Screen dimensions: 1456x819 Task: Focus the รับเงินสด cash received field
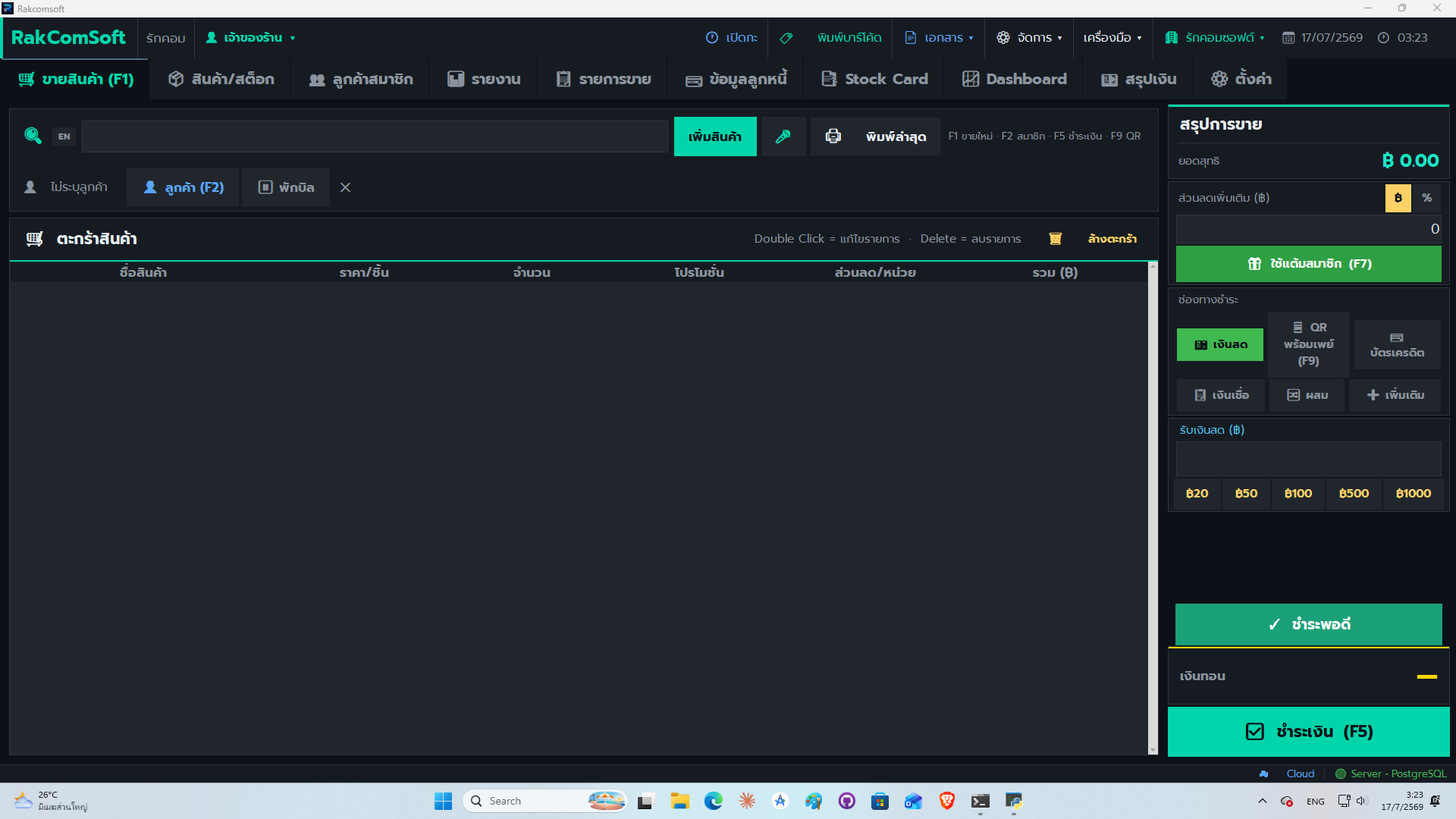[x=1308, y=459]
